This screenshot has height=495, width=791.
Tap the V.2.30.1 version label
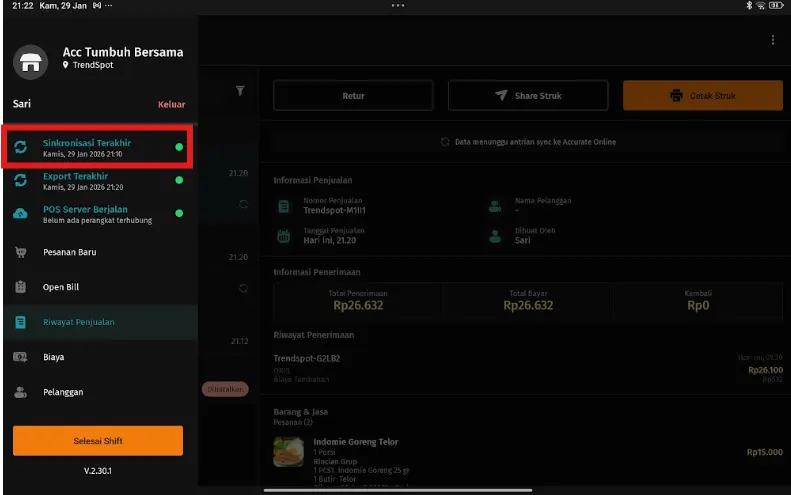point(98,471)
